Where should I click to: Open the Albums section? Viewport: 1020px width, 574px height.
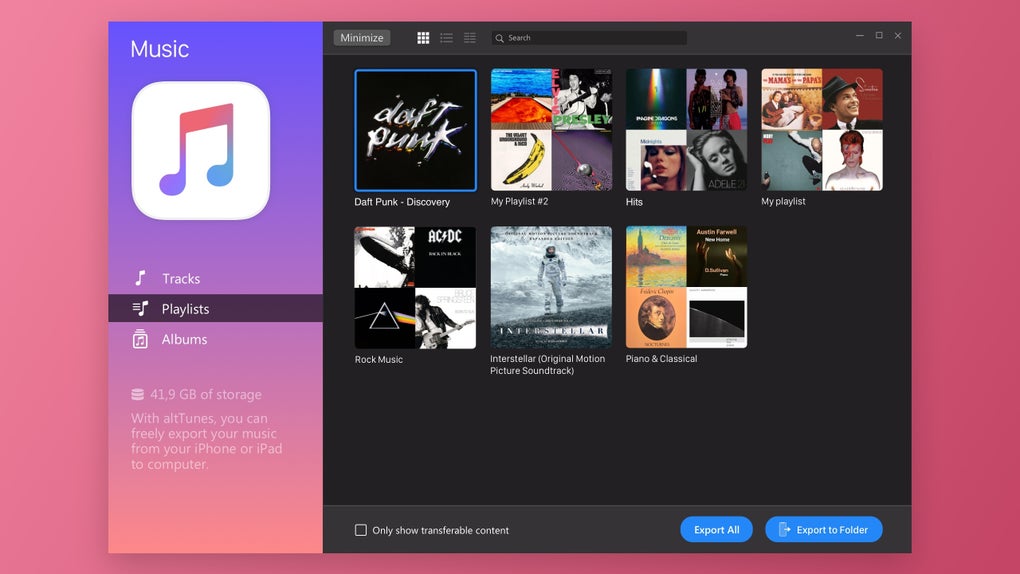[x=215, y=339]
